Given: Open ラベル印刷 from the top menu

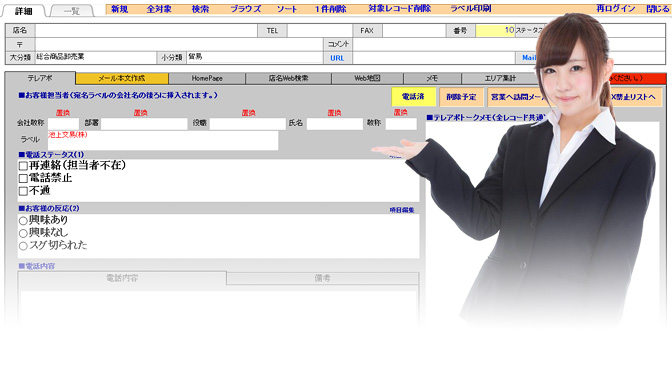Looking at the screenshot, I should [471, 9].
